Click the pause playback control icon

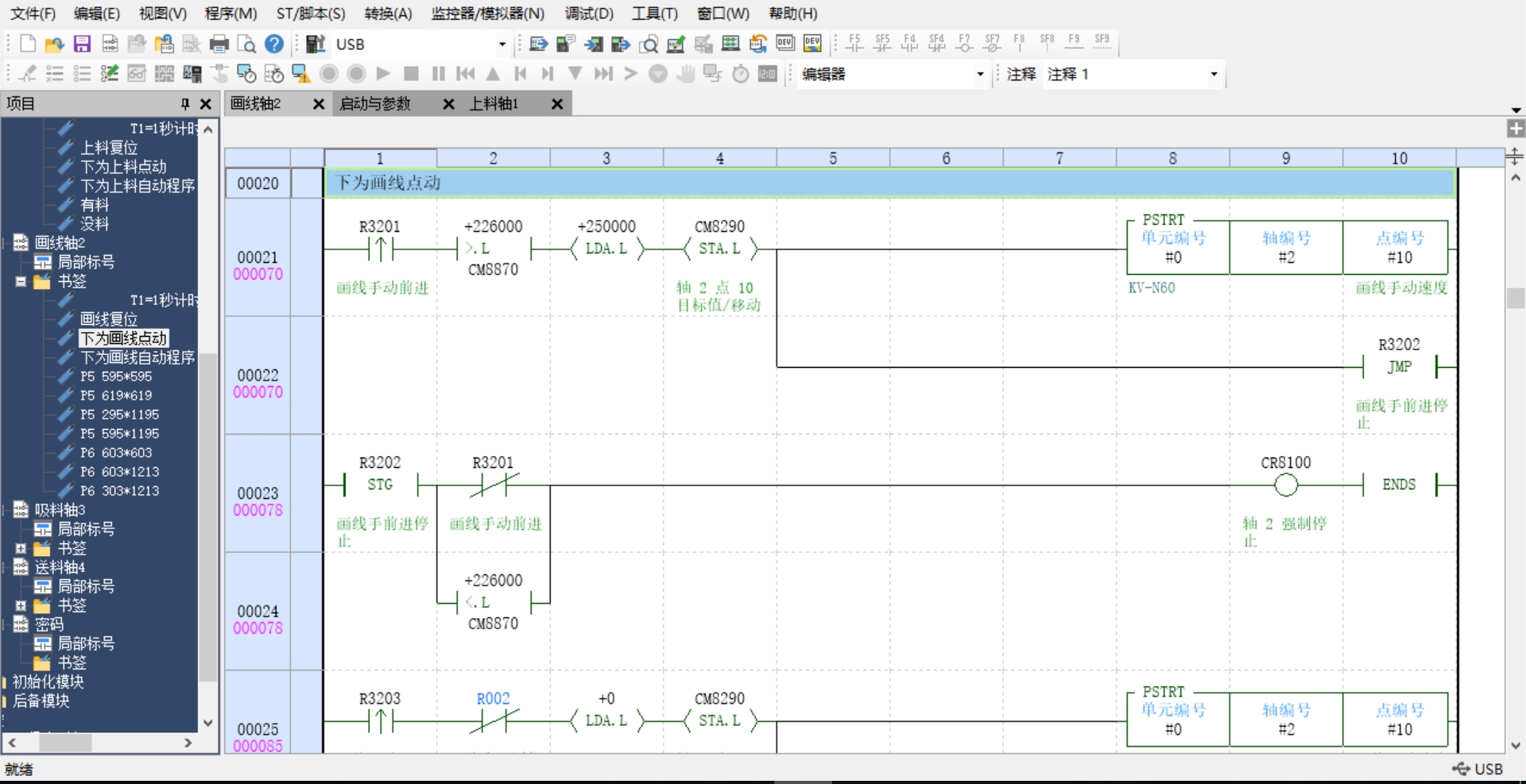point(438,74)
